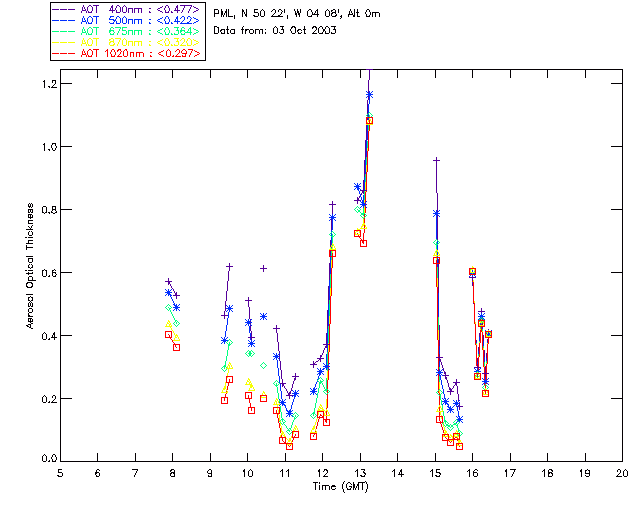Screen dimensions: 640x512
Task: Click the purple plus peak near 0.95 at hour 15
Action: click(x=436, y=160)
